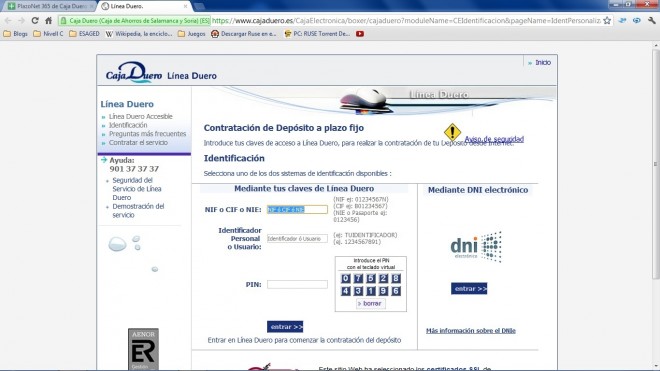This screenshot has width=660, height=371.
Task: Click the DNI electrónico logo
Action: click(x=476, y=247)
